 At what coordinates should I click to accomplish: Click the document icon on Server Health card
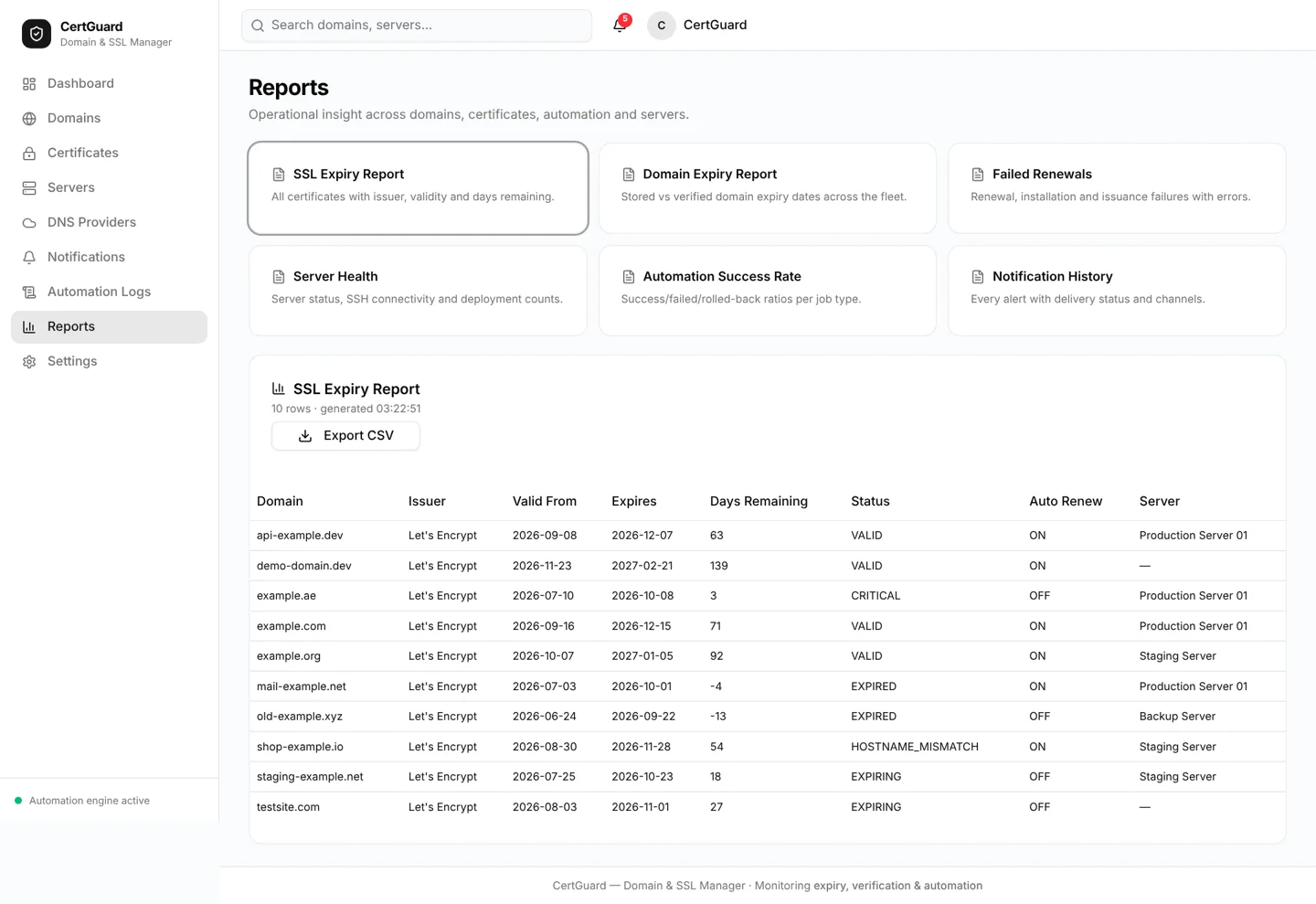tap(279, 277)
